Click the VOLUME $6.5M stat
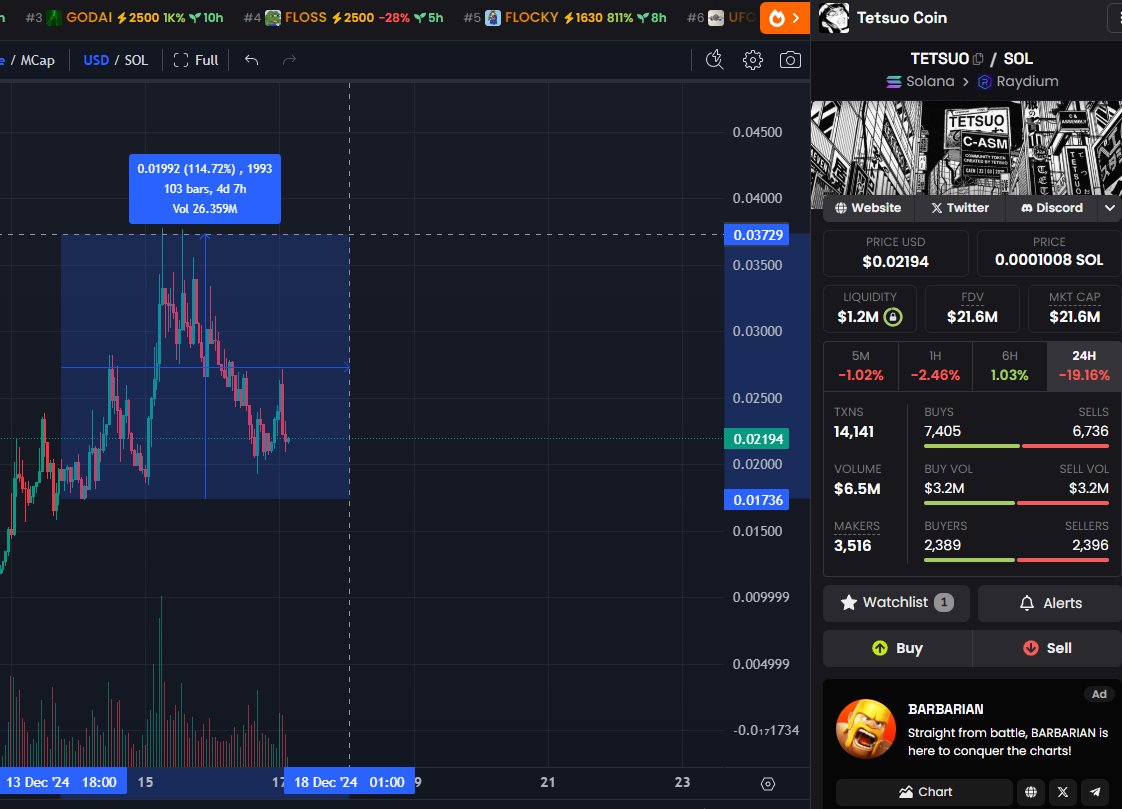This screenshot has height=809, width=1122. click(857, 480)
